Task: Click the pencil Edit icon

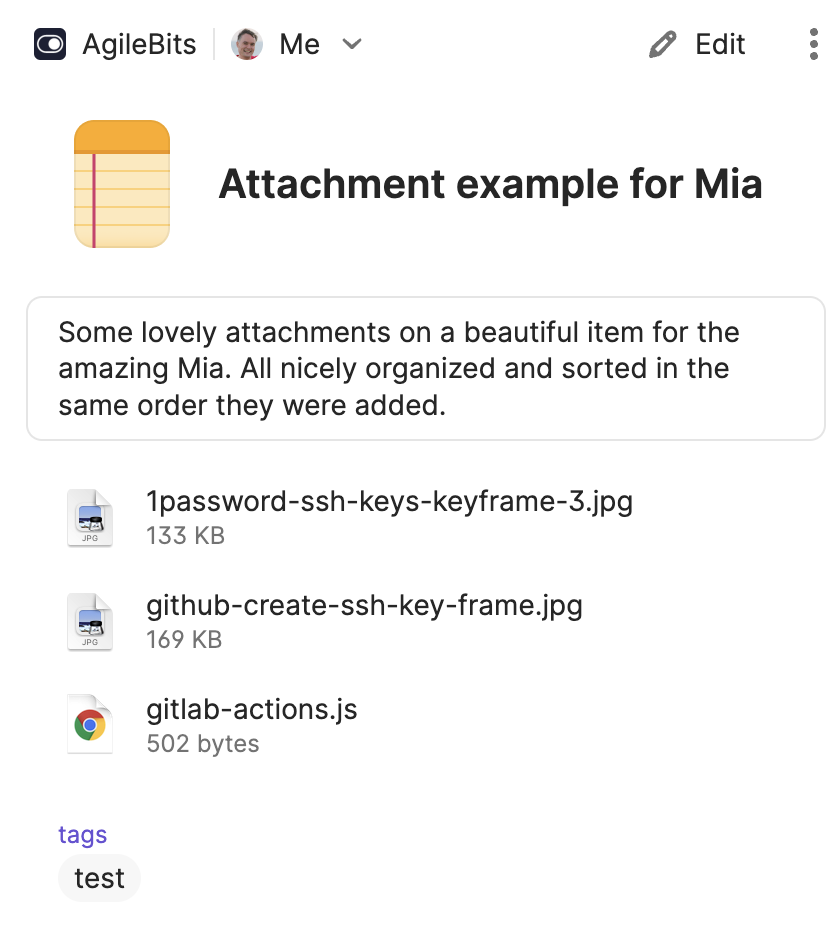Action: (x=662, y=44)
